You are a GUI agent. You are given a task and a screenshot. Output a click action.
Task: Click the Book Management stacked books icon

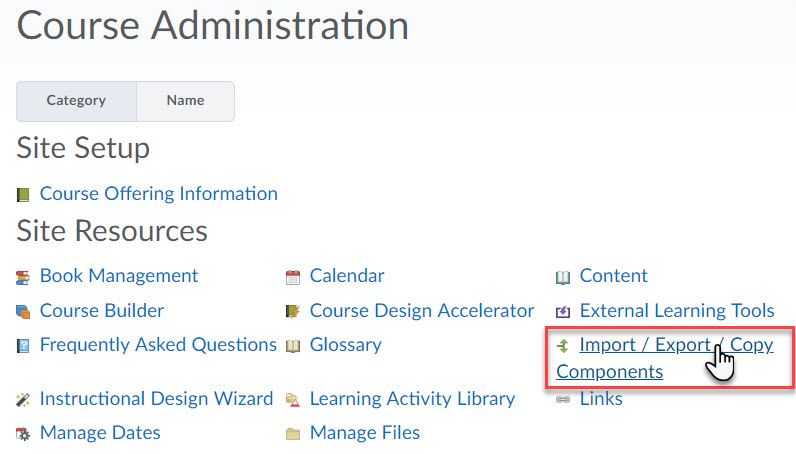23,277
